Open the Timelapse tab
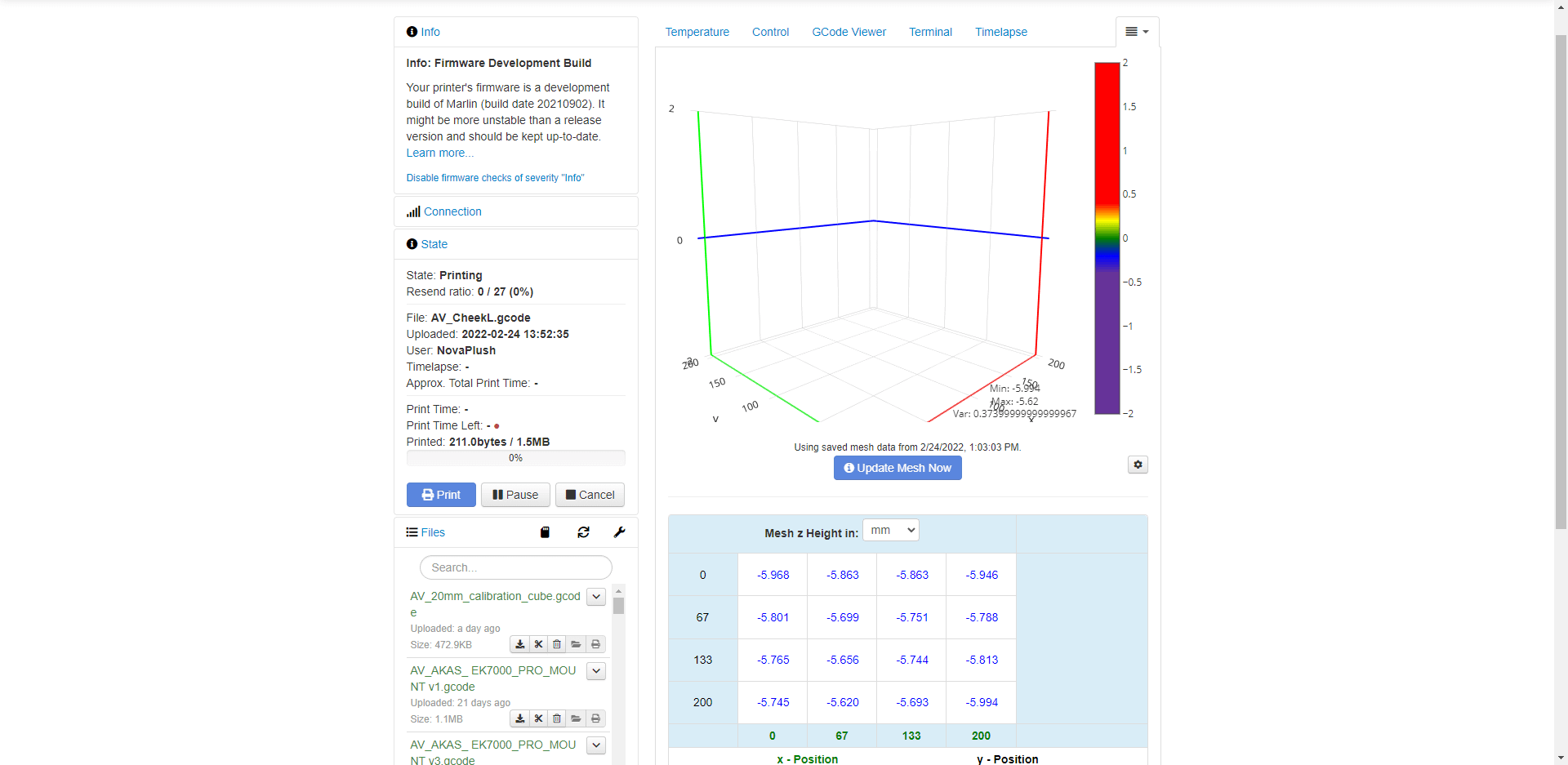 [x=1000, y=32]
